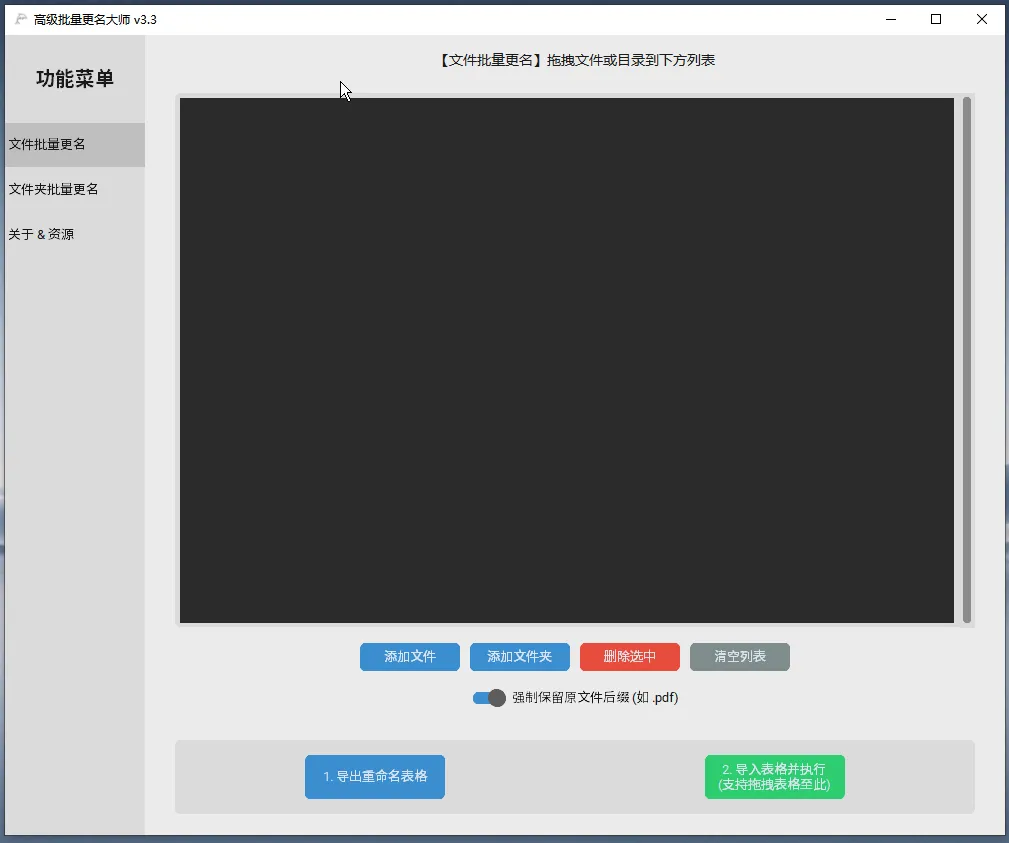
Task: Click the 添加文件 button
Action: pyautogui.click(x=410, y=656)
